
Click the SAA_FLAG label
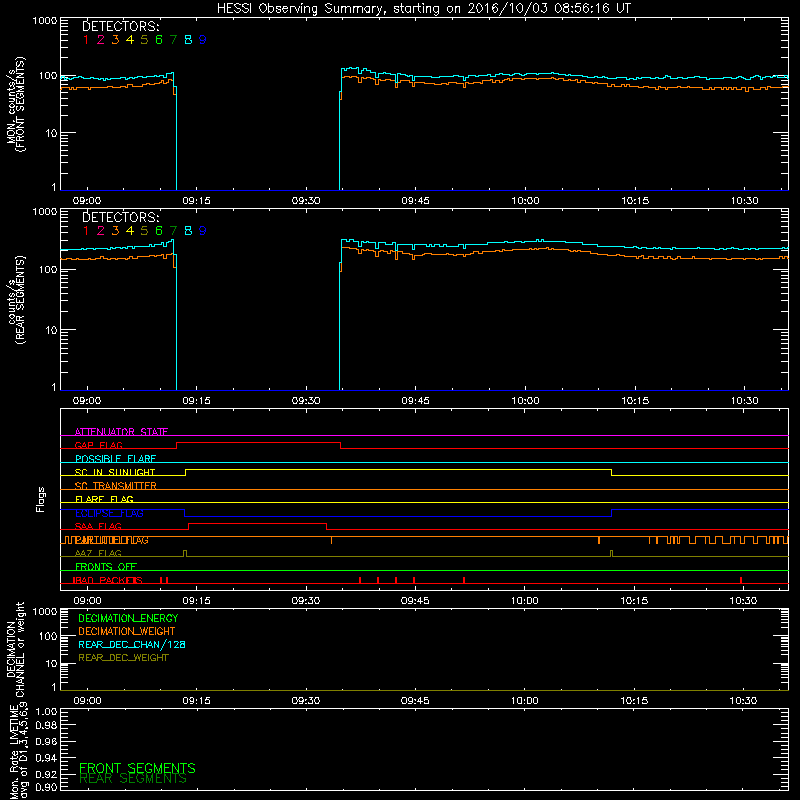[x=98, y=526]
